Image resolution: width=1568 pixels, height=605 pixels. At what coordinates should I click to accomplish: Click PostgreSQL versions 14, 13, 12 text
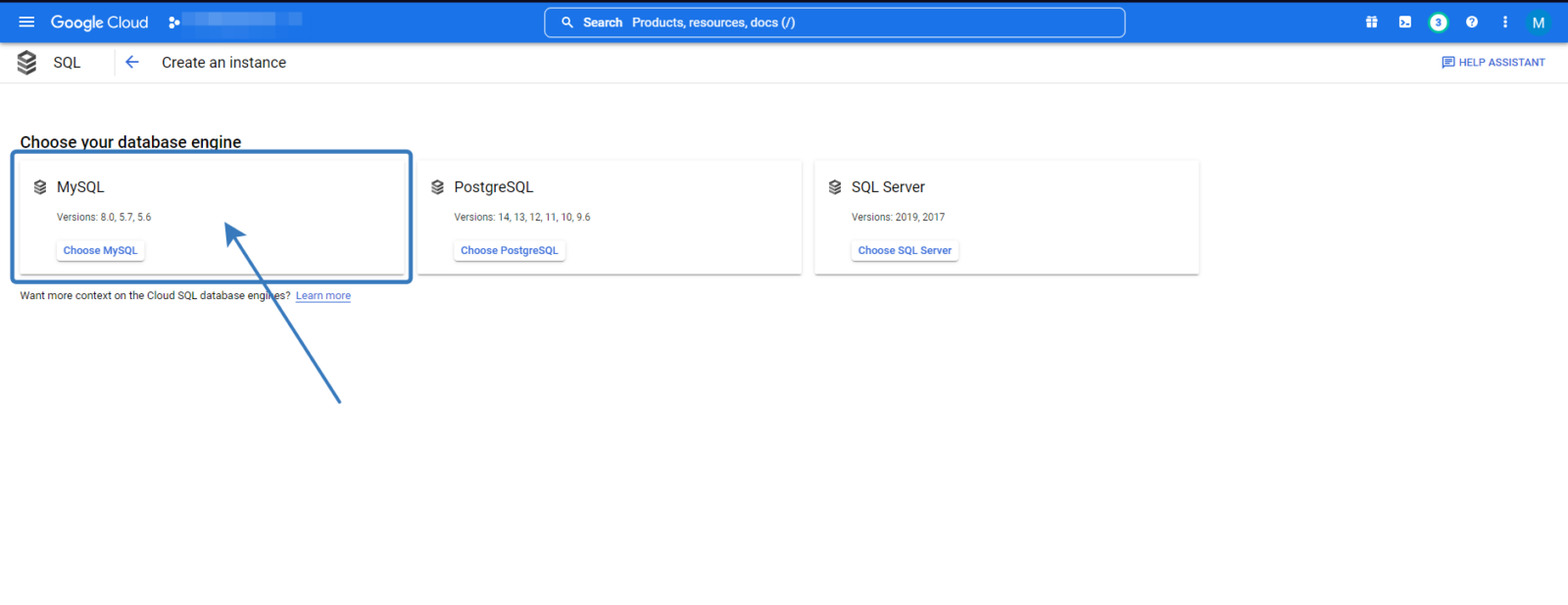522,217
